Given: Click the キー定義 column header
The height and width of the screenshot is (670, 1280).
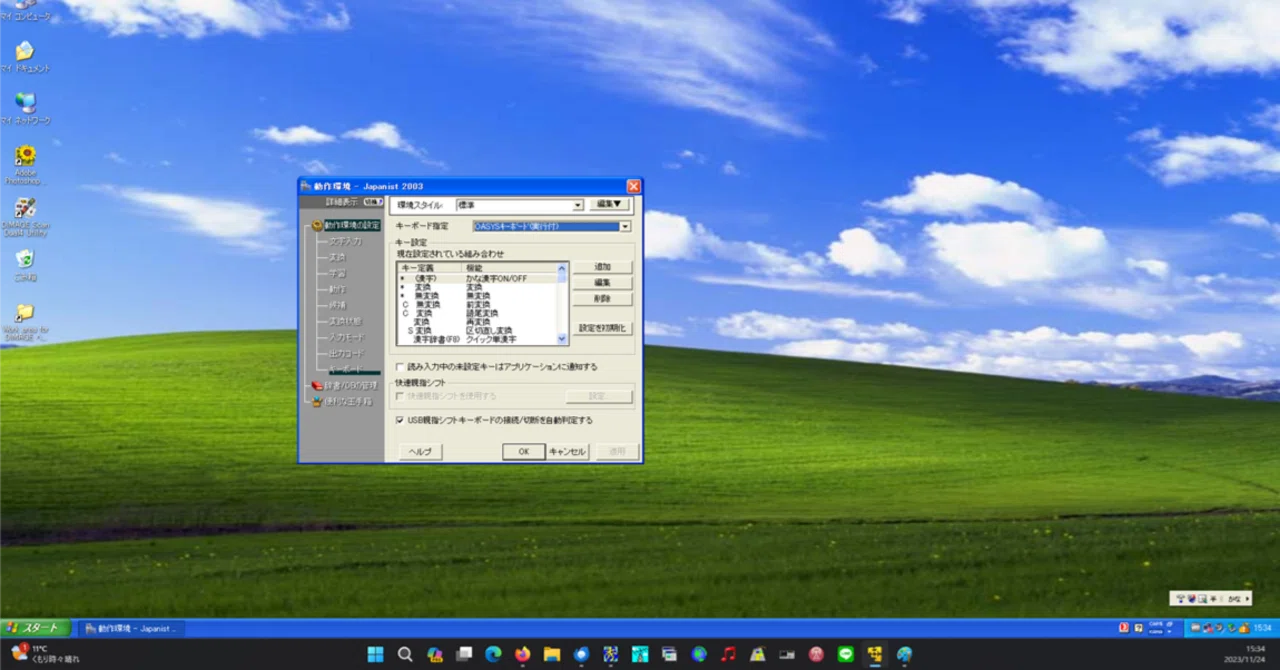Looking at the screenshot, I should click(x=429, y=268).
